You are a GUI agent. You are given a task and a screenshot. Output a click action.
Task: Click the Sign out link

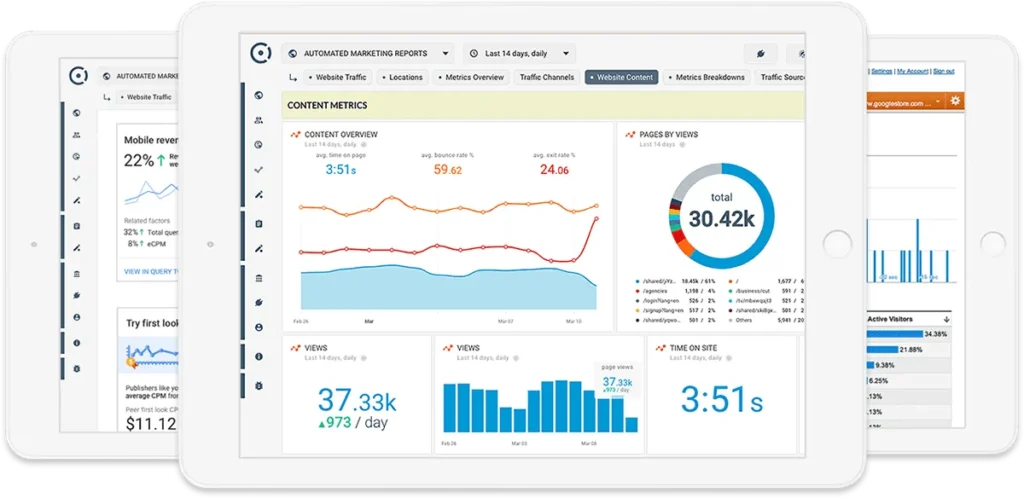[944, 71]
